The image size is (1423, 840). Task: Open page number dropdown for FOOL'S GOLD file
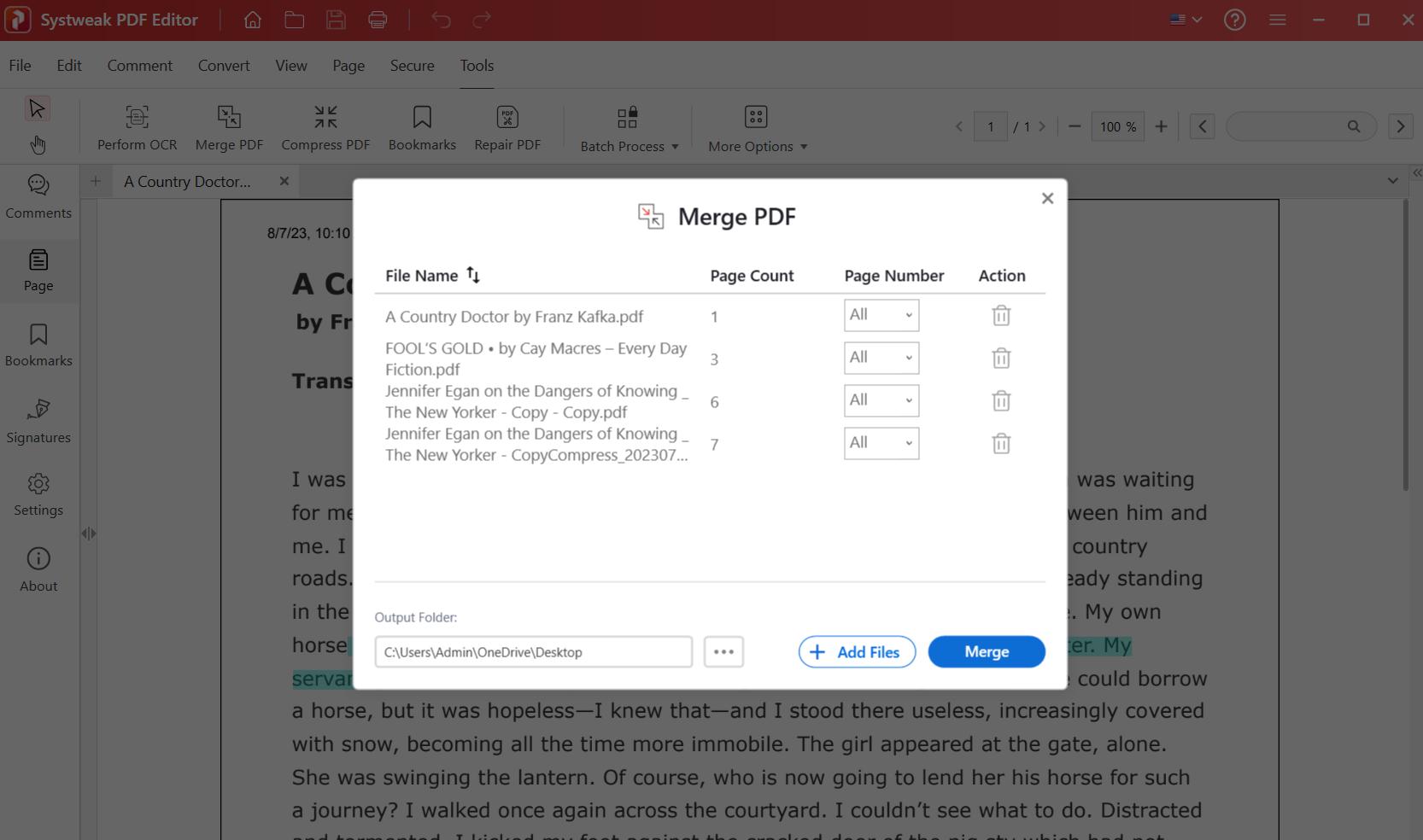tap(881, 358)
